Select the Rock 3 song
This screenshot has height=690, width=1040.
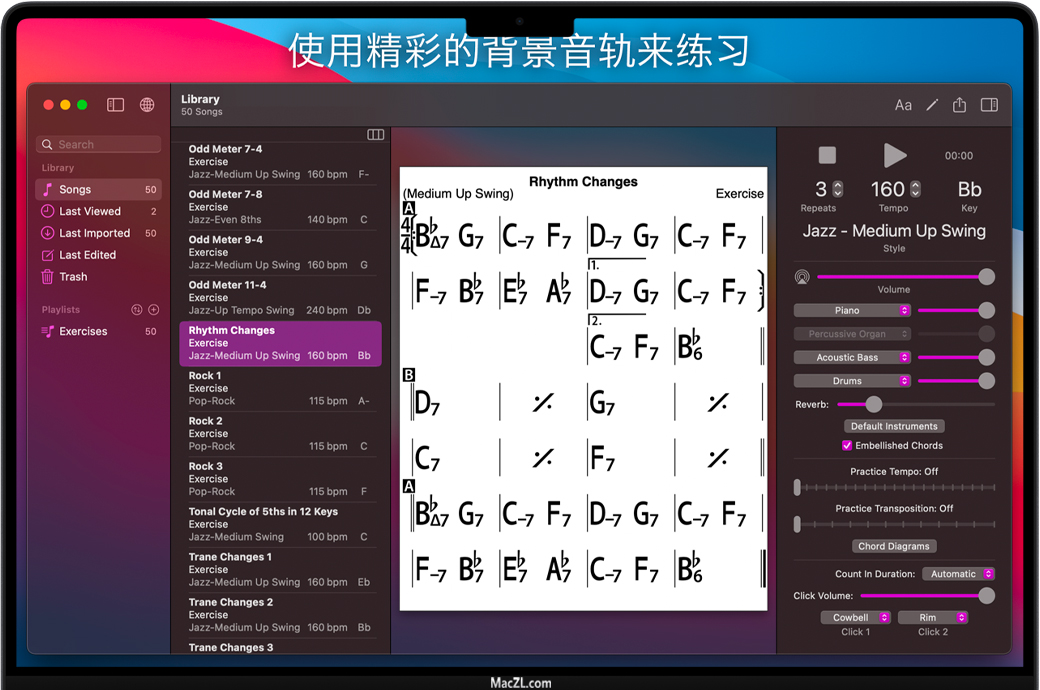280,479
